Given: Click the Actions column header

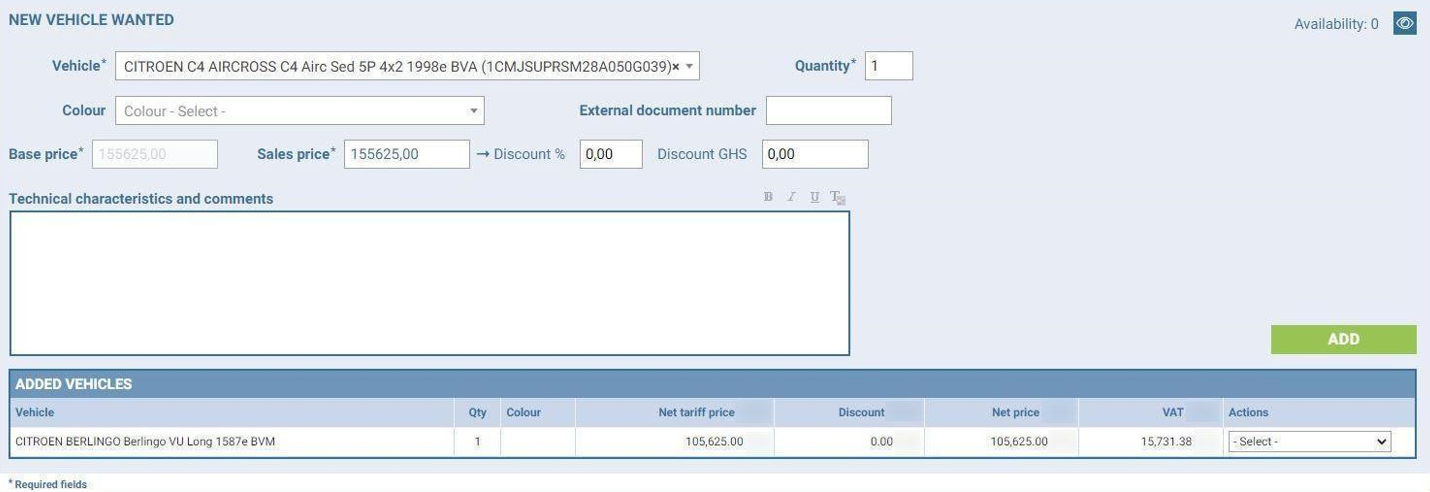Looking at the screenshot, I should [x=1248, y=412].
